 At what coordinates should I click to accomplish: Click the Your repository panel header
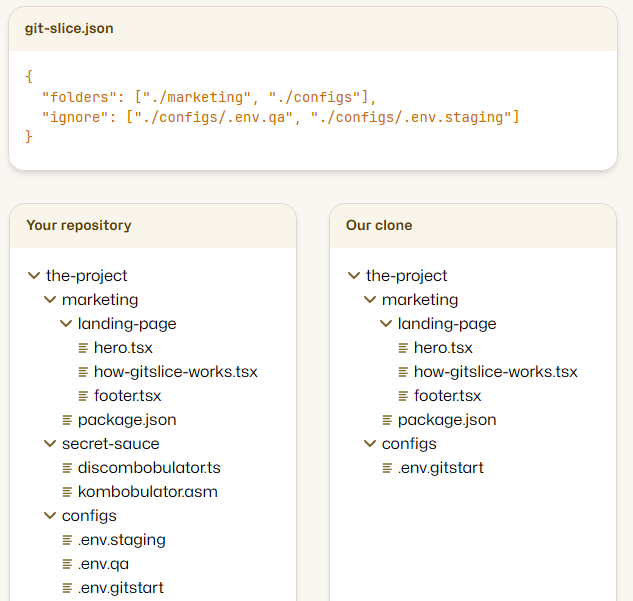(79, 225)
